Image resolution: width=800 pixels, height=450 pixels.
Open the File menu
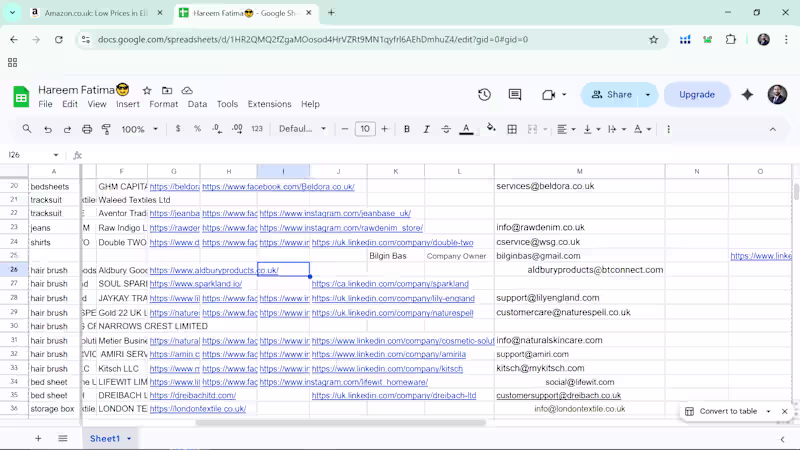pyautogui.click(x=45, y=104)
